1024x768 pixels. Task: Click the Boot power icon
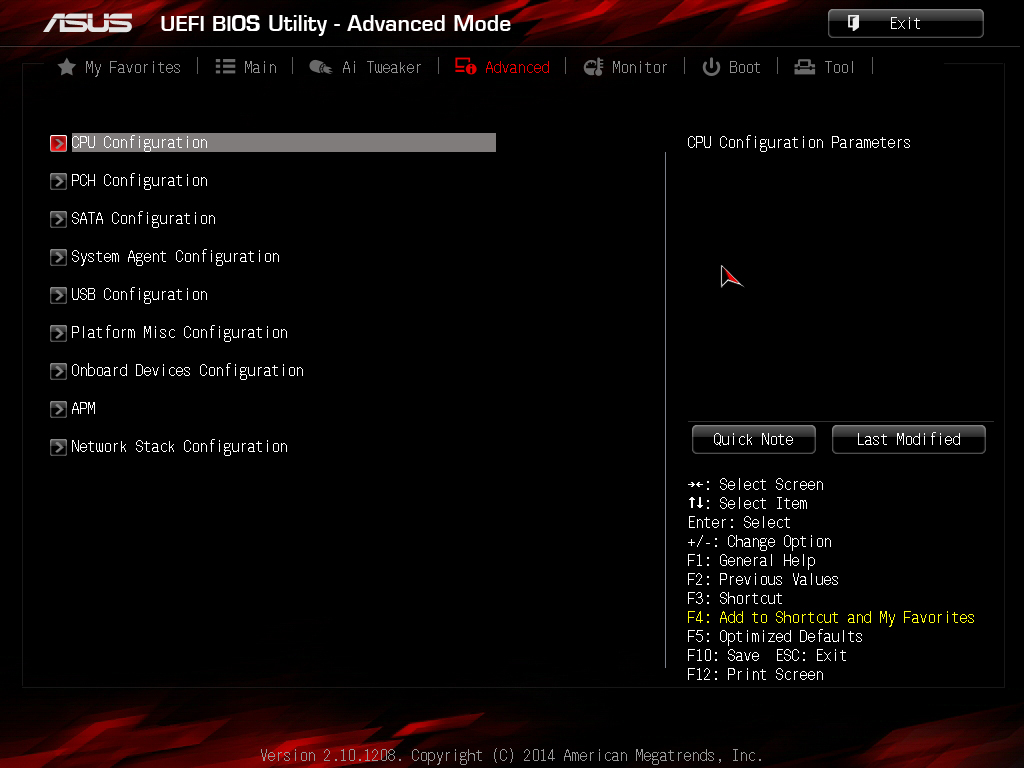(711, 67)
